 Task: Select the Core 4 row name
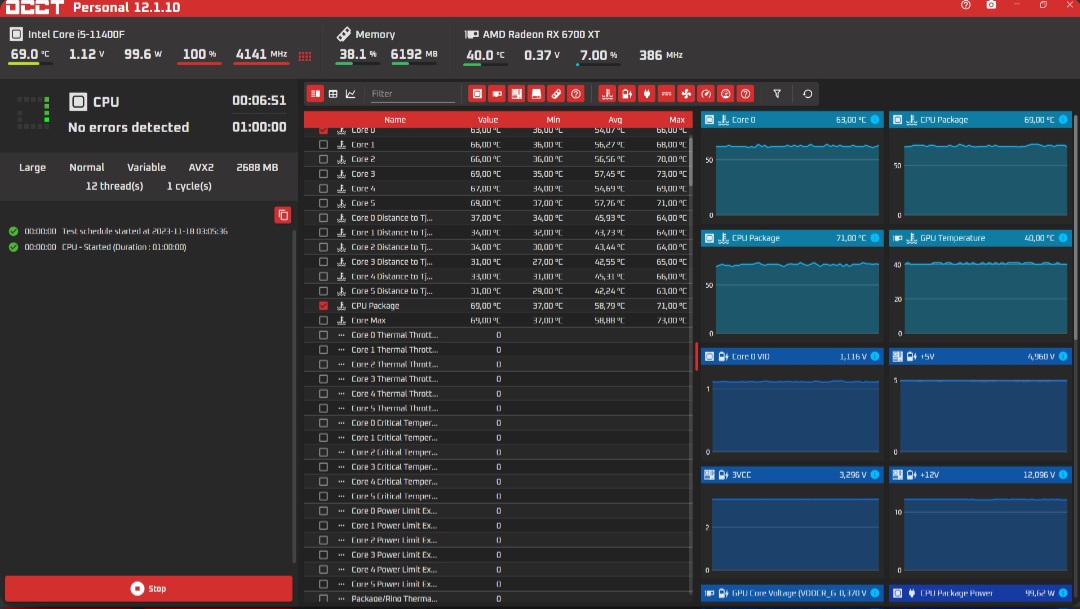click(363, 189)
